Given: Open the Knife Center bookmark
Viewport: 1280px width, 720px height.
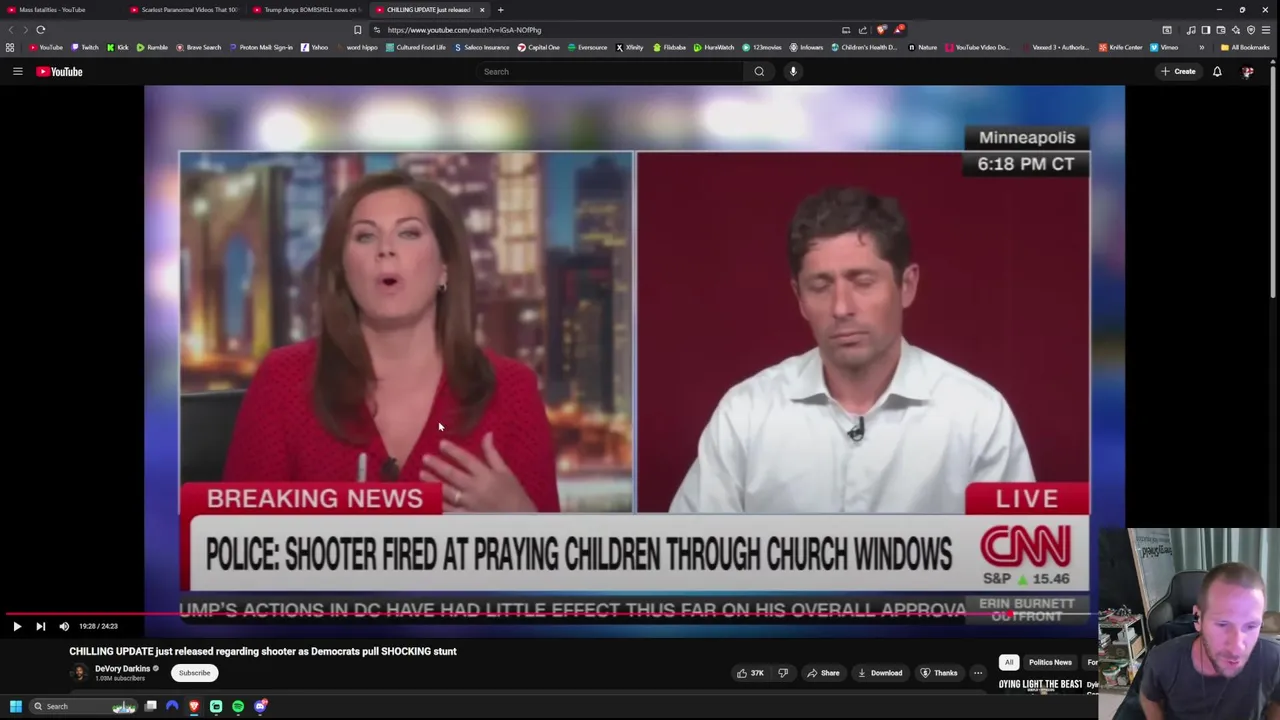Looking at the screenshot, I should pos(1120,47).
